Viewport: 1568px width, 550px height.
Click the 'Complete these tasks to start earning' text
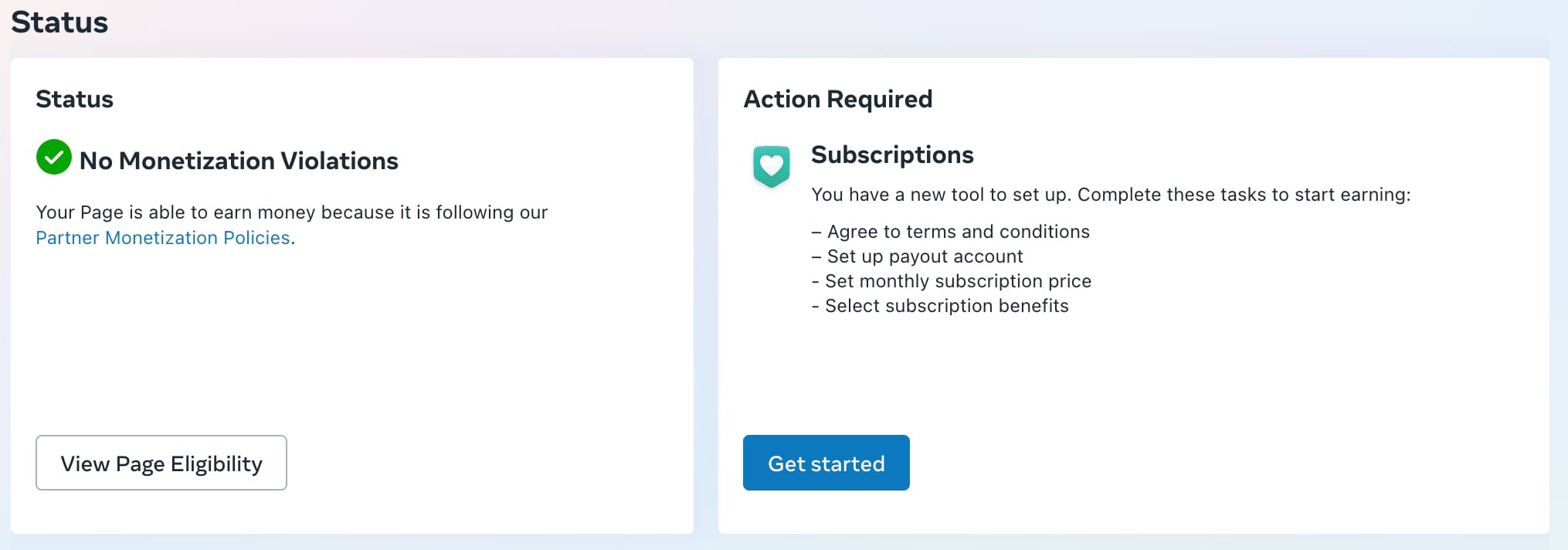point(1244,195)
